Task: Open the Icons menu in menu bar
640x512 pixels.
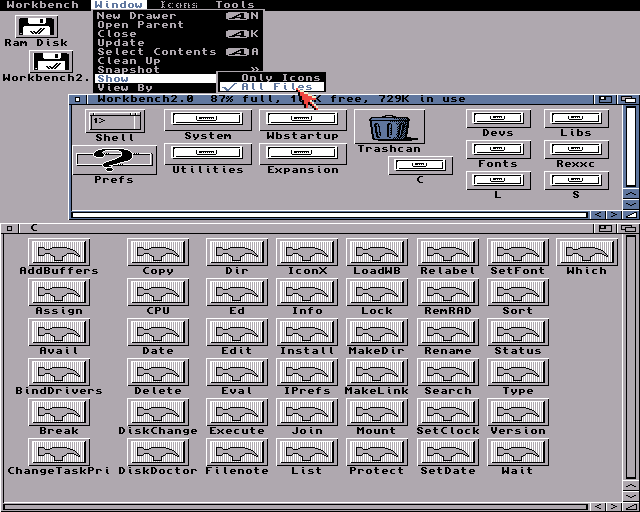Action: click(x=179, y=5)
